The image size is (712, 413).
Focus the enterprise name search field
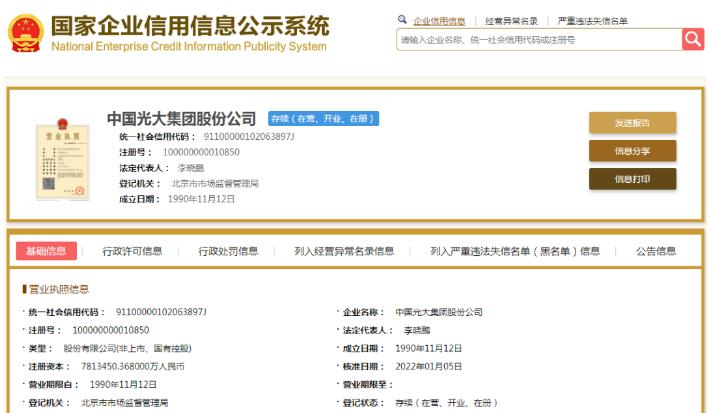(x=539, y=39)
